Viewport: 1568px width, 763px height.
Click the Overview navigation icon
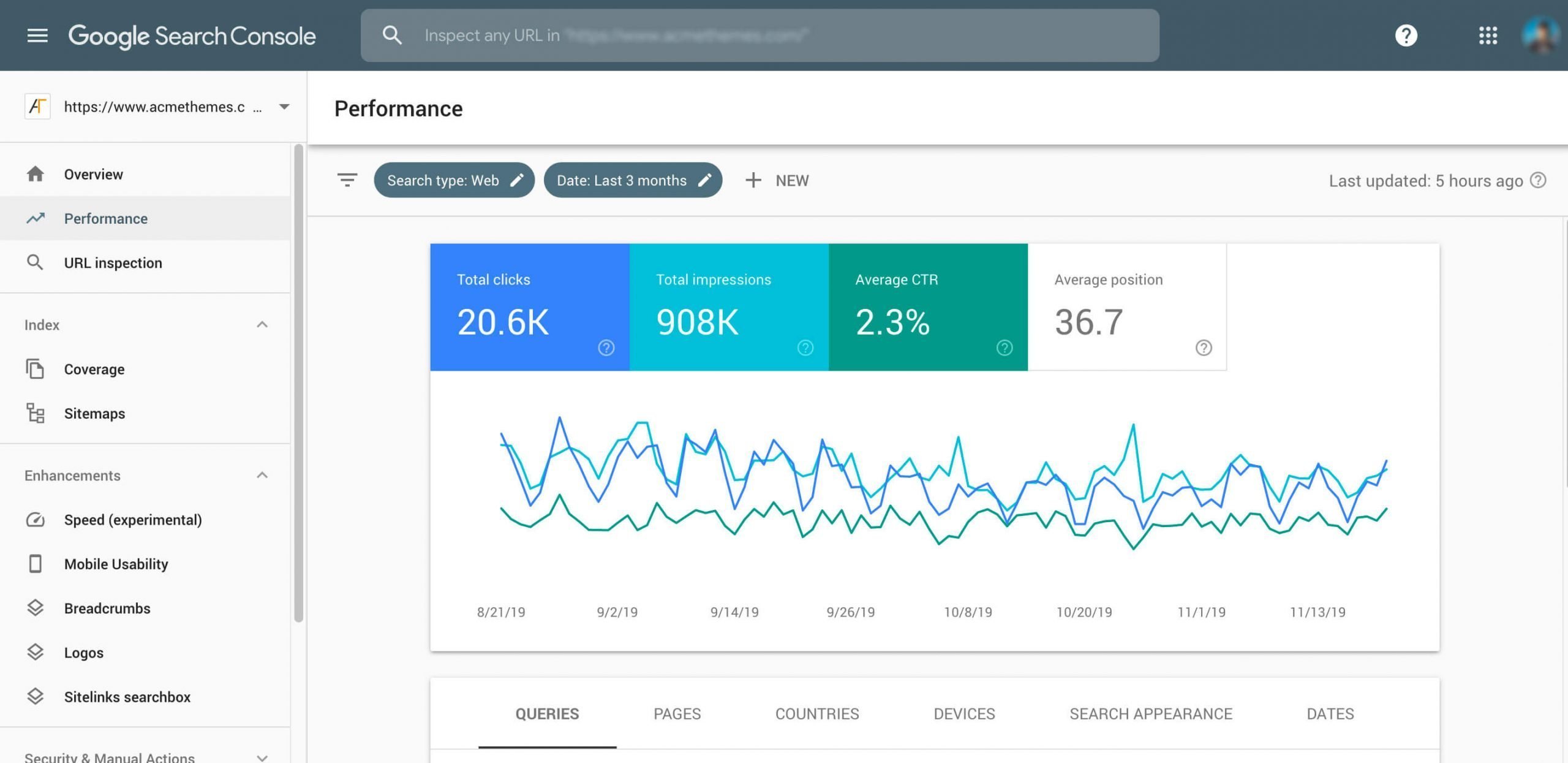[x=34, y=174]
